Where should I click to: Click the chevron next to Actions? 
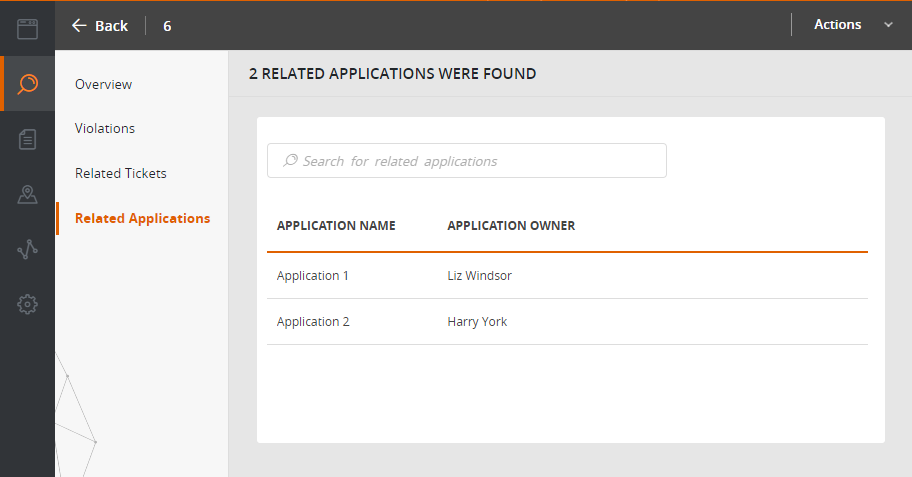(x=888, y=25)
